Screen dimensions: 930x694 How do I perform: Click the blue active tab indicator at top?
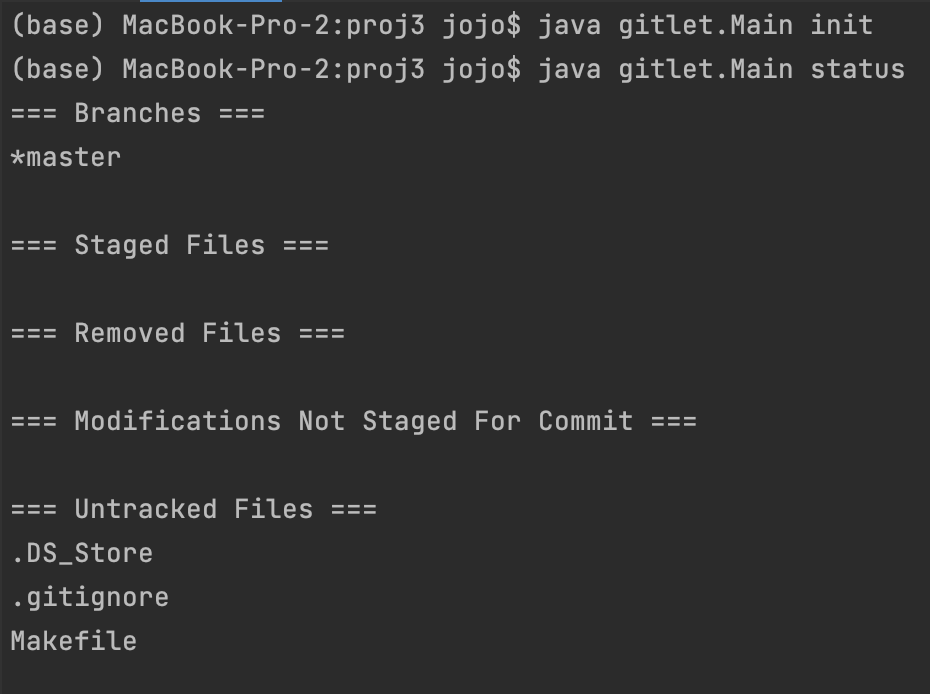[x=211, y=1]
